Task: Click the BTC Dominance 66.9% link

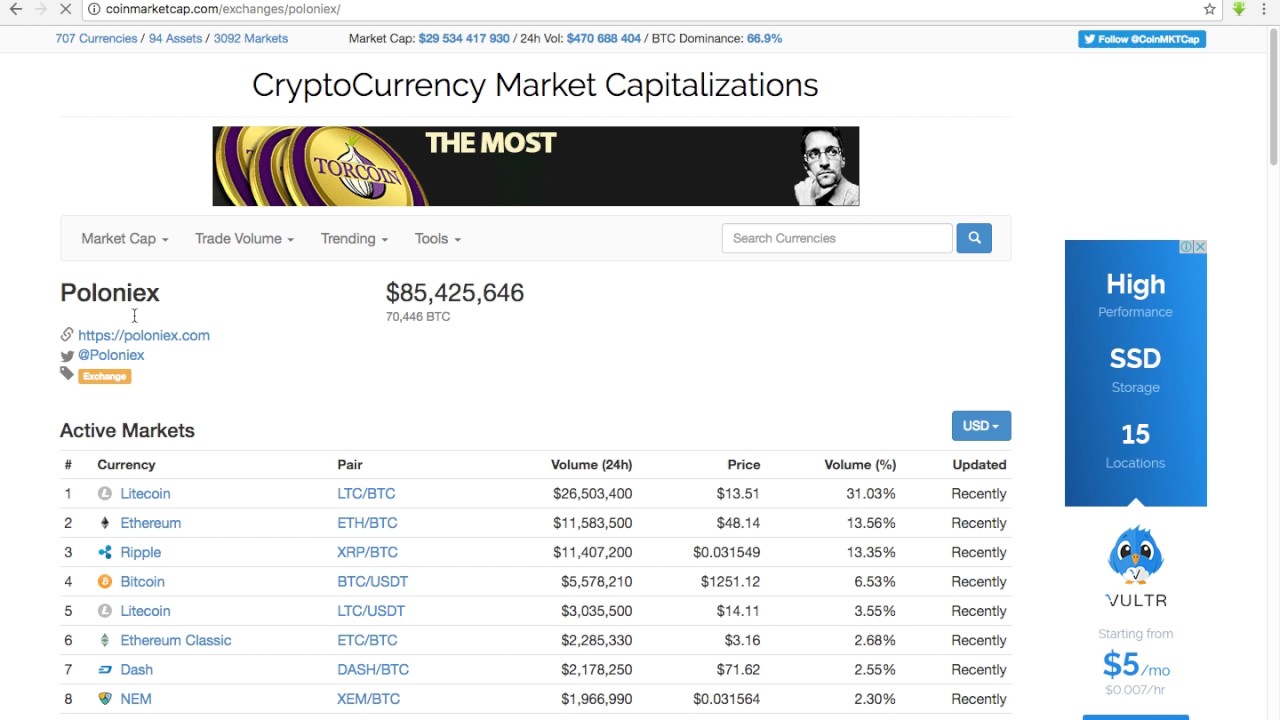Action: click(x=764, y=38)
